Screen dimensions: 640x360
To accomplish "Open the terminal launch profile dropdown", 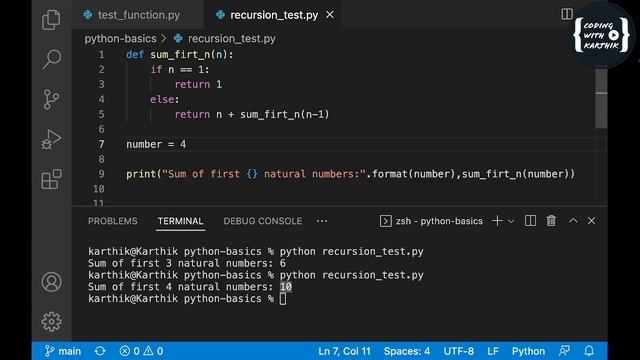I will [x=511, y=221].
